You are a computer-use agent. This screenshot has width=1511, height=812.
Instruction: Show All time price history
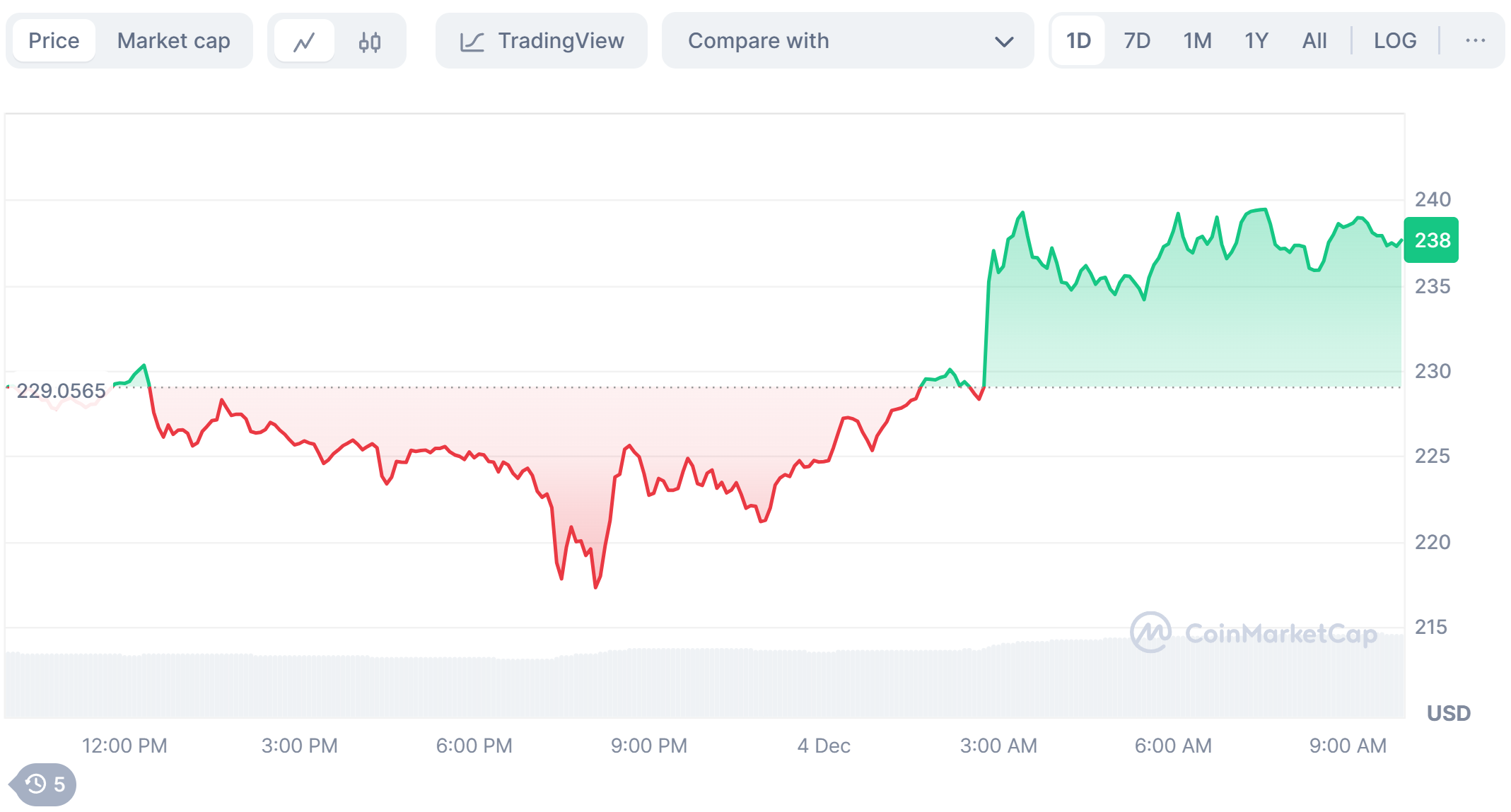point(1314,41)
